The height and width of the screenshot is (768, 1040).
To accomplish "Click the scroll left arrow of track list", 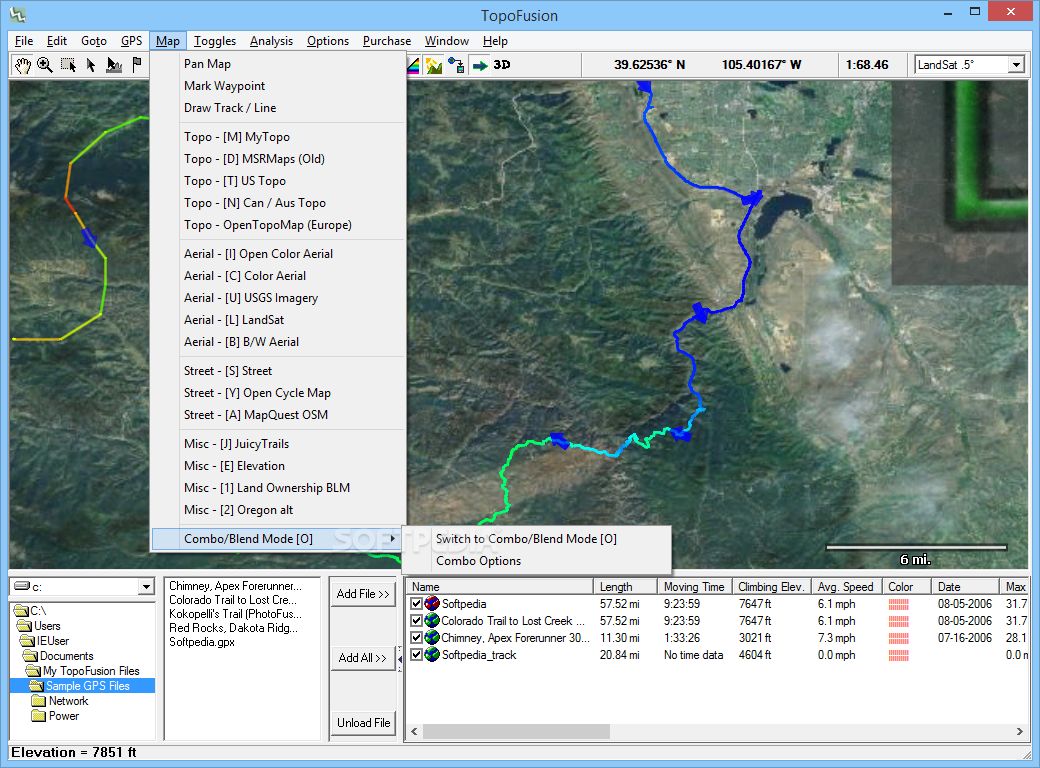I will (x=415, y=731).
